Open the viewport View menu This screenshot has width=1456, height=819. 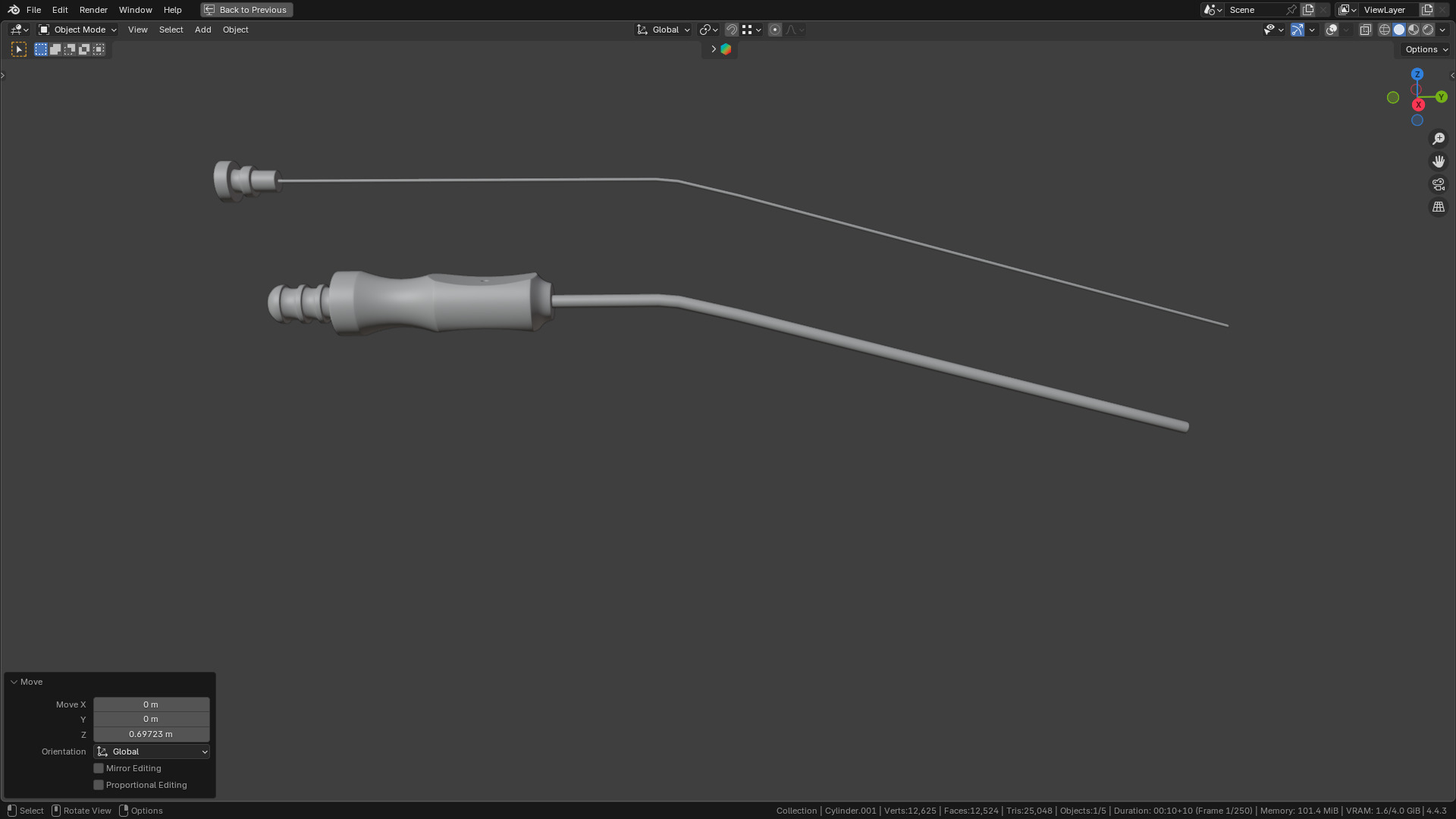click(x=137, y=30)
